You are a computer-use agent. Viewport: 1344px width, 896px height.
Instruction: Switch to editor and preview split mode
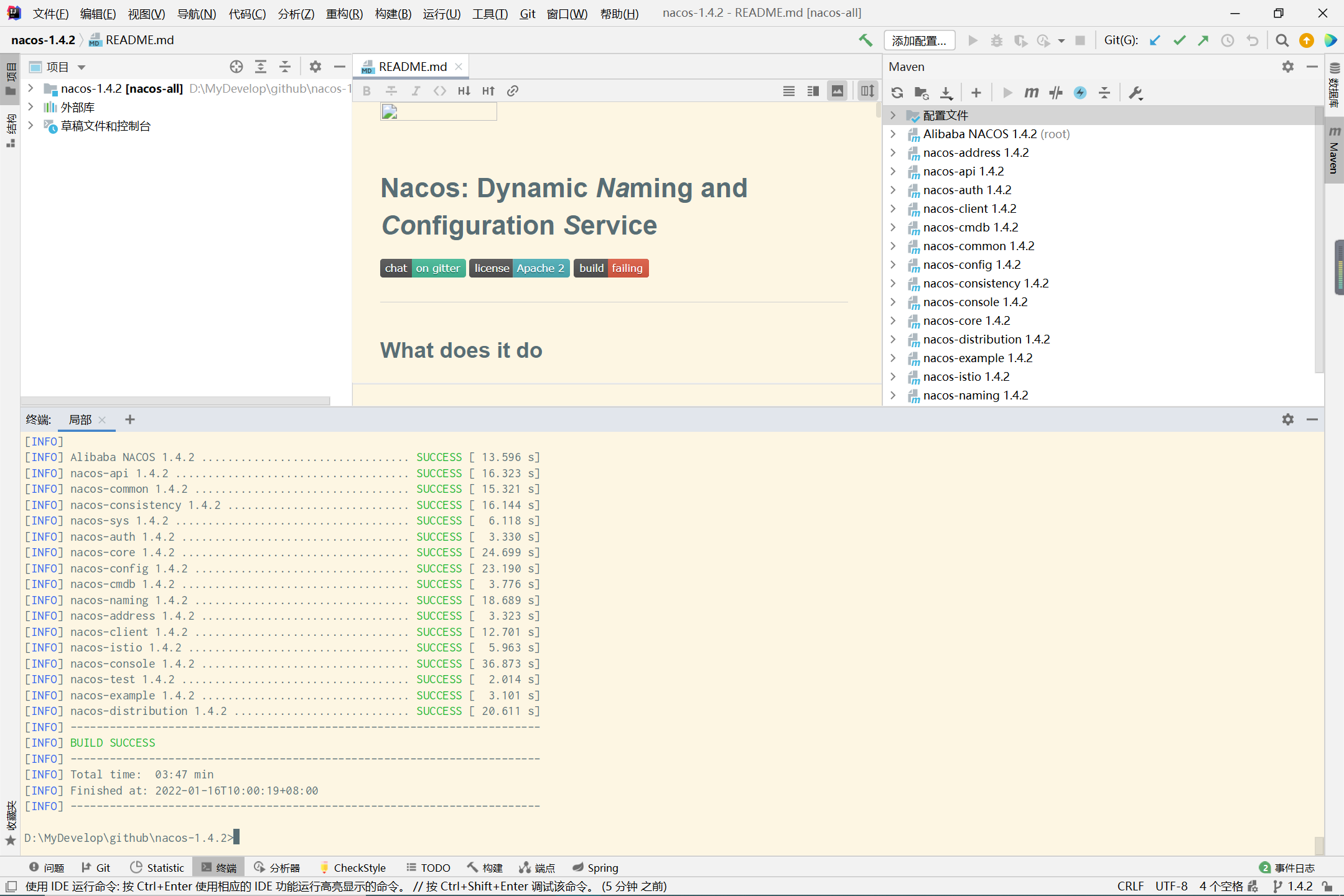point(813,91)
